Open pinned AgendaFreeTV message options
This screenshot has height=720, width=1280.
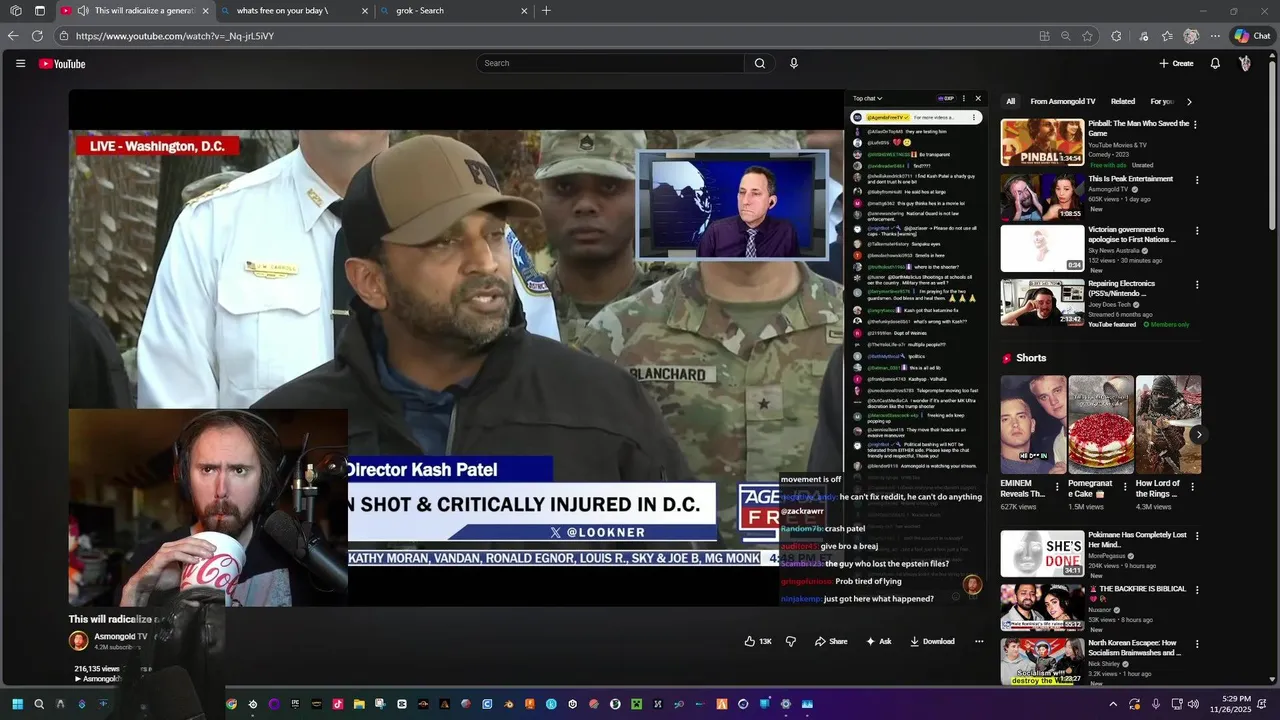[974, 117]
